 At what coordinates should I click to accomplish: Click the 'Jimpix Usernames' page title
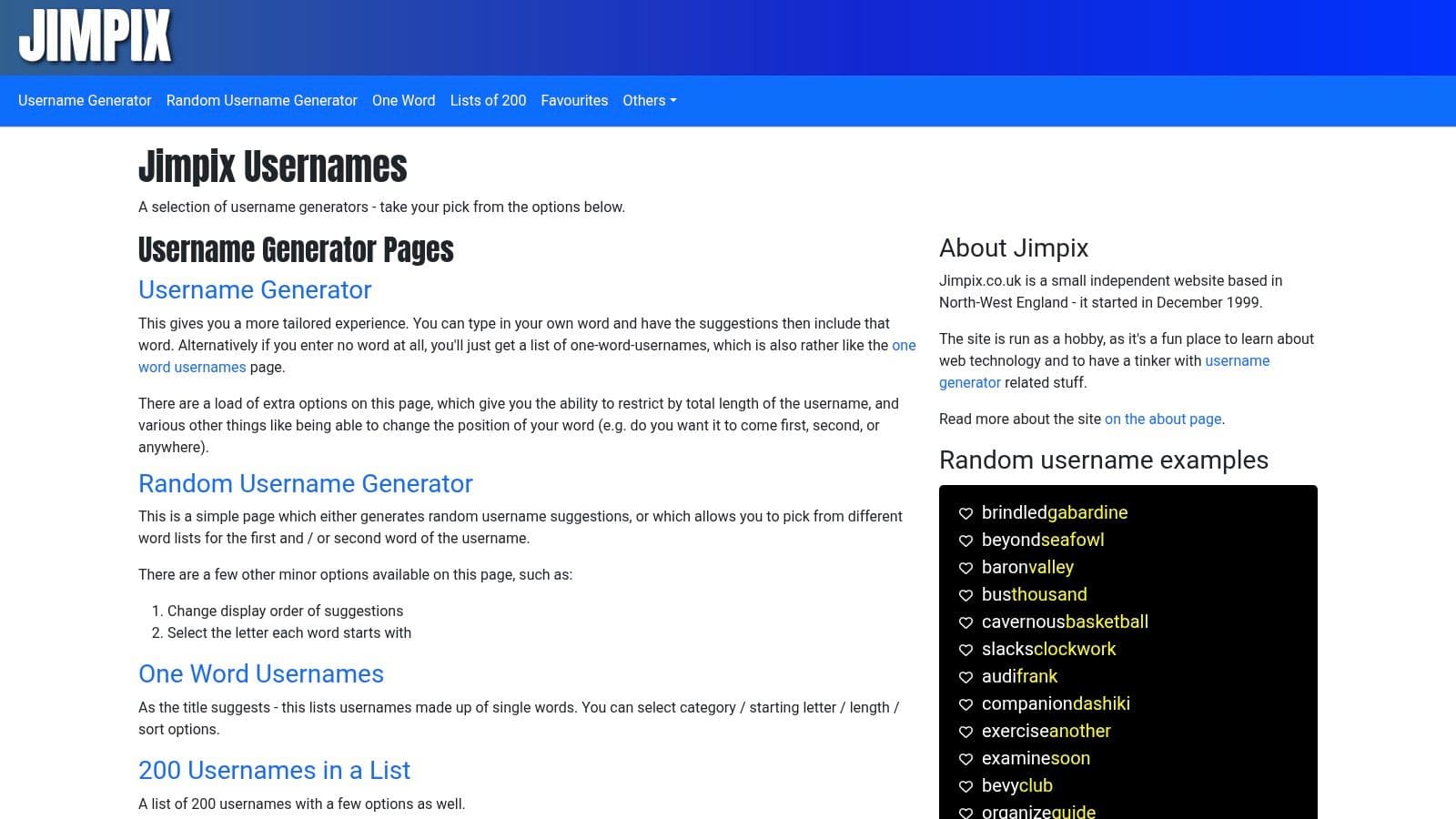(x=273, y=167)
